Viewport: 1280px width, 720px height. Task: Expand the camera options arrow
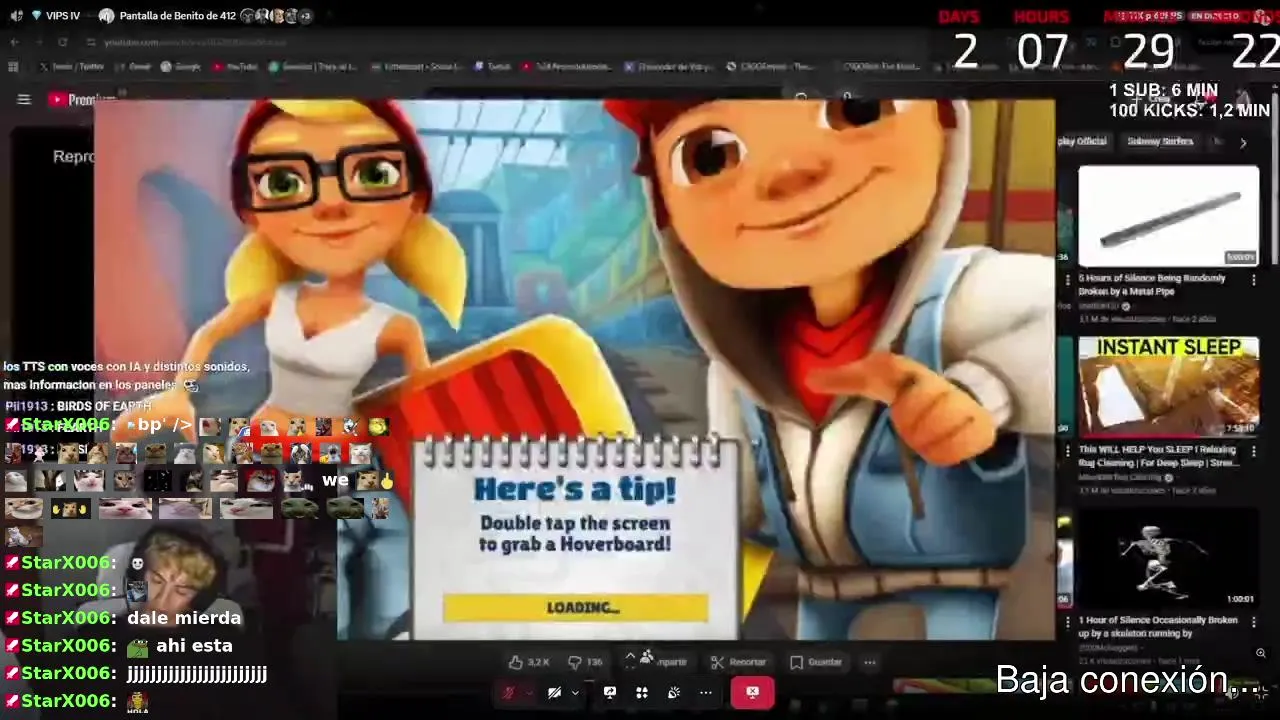pyautogui.click(x=575, y=692)
